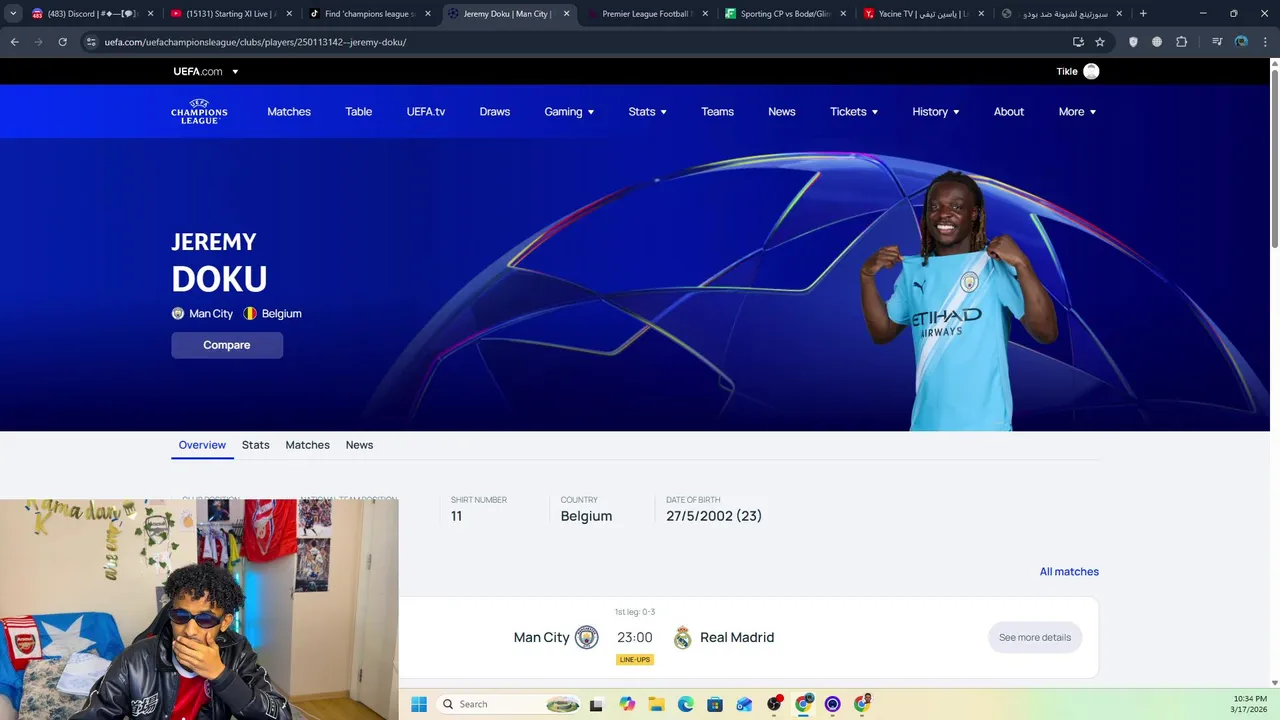Open Teams from the navigation bar
The height and width of the screenshot is (720, 1280).
pyautogui.click(x=717, y=112)
